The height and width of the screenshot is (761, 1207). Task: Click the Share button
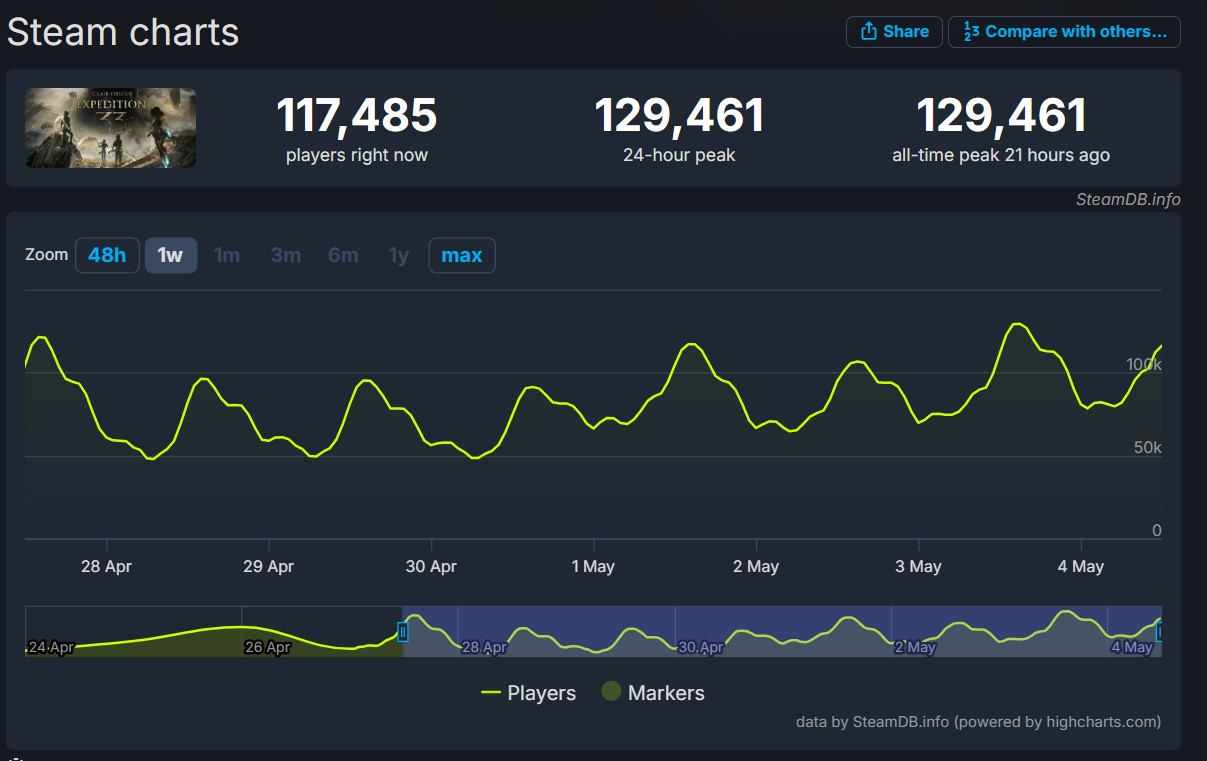coord(894,32)
